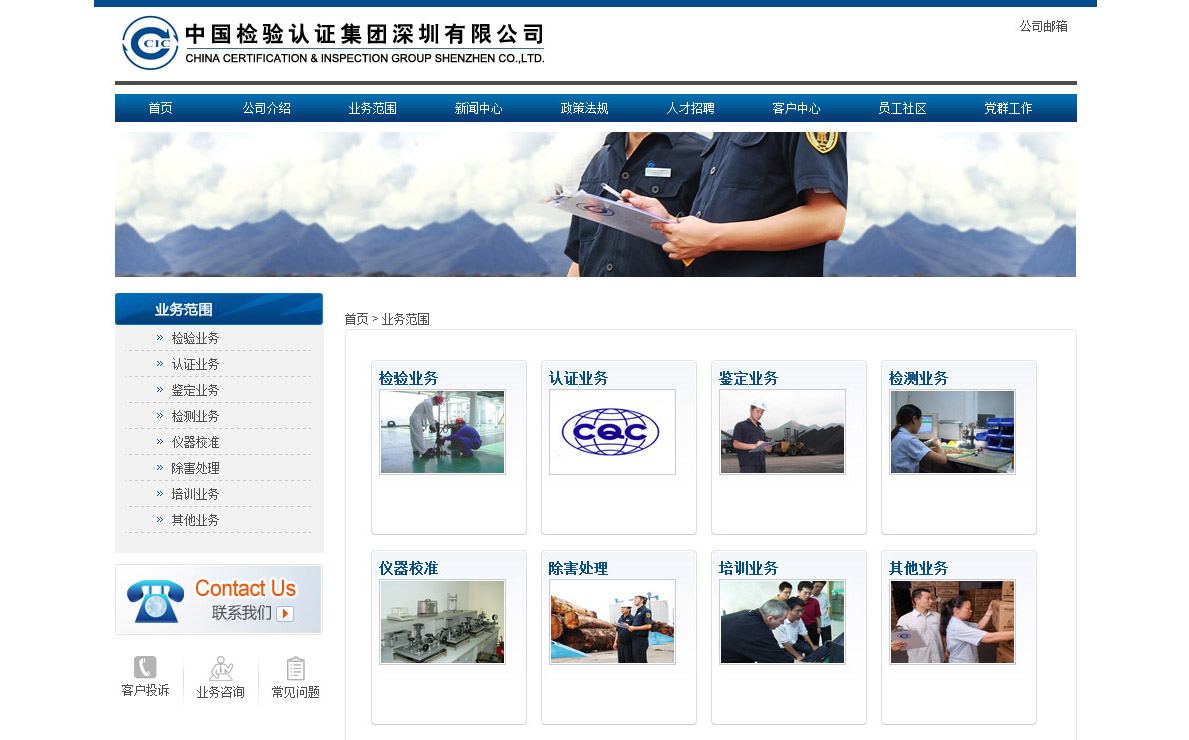1189x740 pixels.
Task: Open 员工社区 in the navigation bar
Action: 902,108
